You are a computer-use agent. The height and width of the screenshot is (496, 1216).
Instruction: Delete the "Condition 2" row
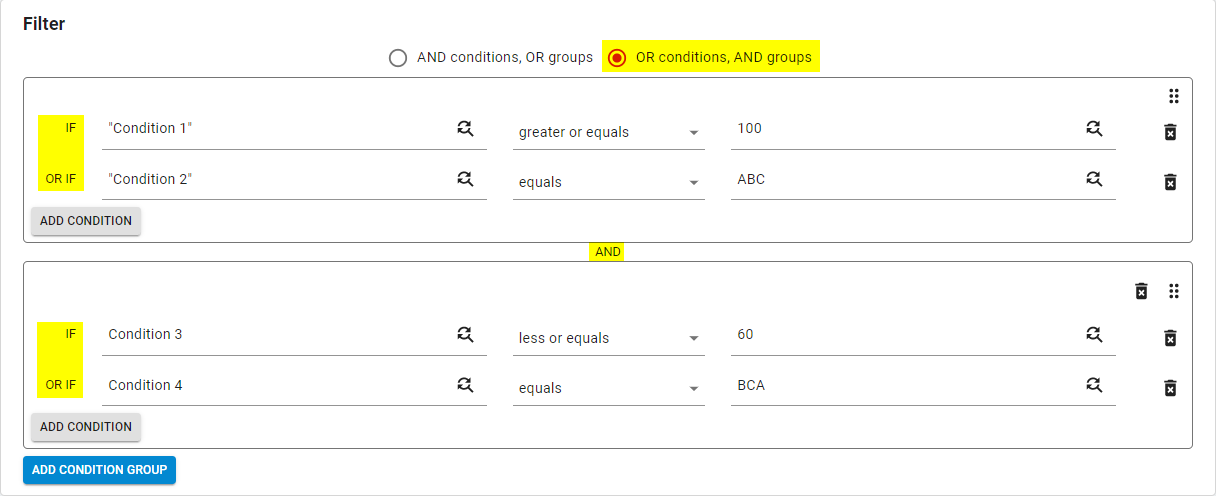1170,182
